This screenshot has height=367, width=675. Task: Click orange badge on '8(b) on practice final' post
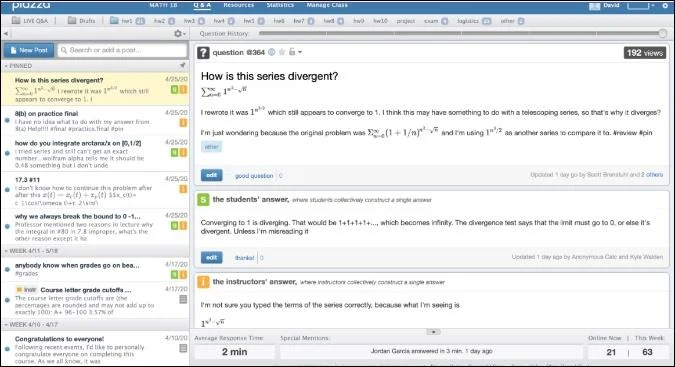[183, 123]
